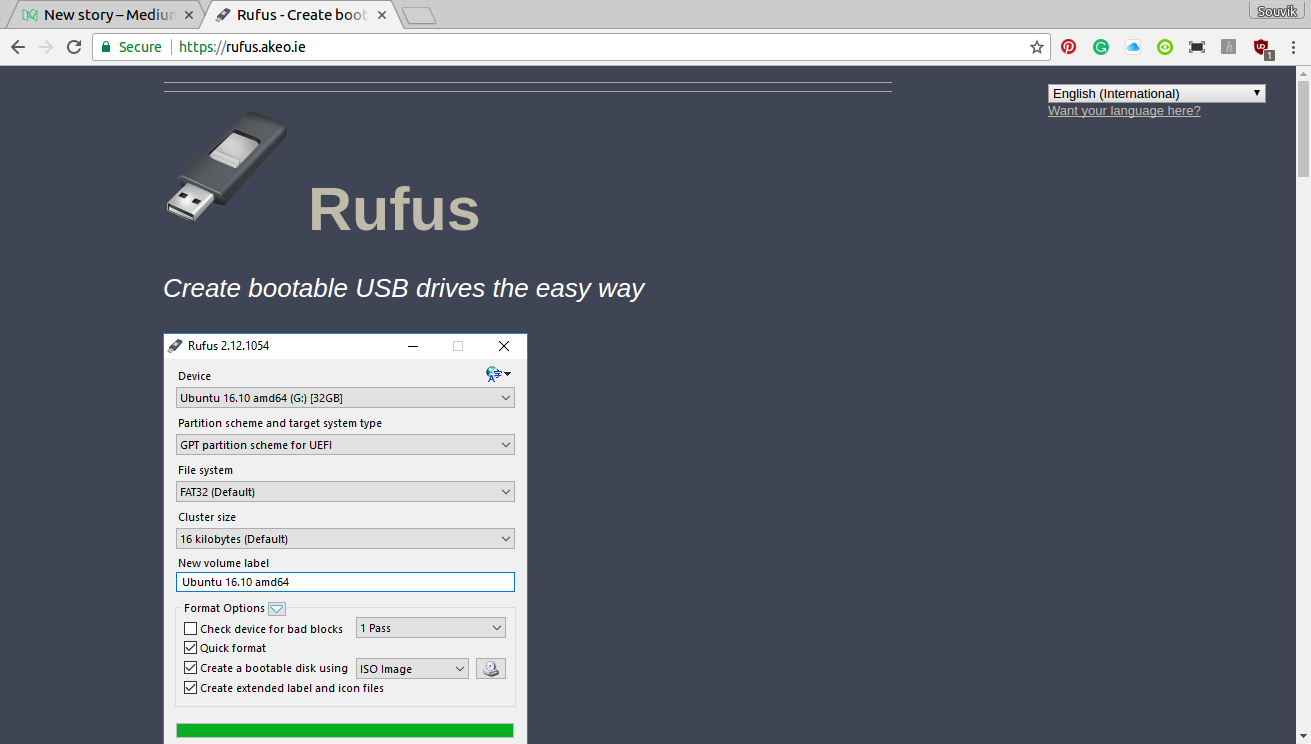The width and height of the screenshot is (1311, 744).
Task: Open the Device dropdown
Action: coord(345,398)
